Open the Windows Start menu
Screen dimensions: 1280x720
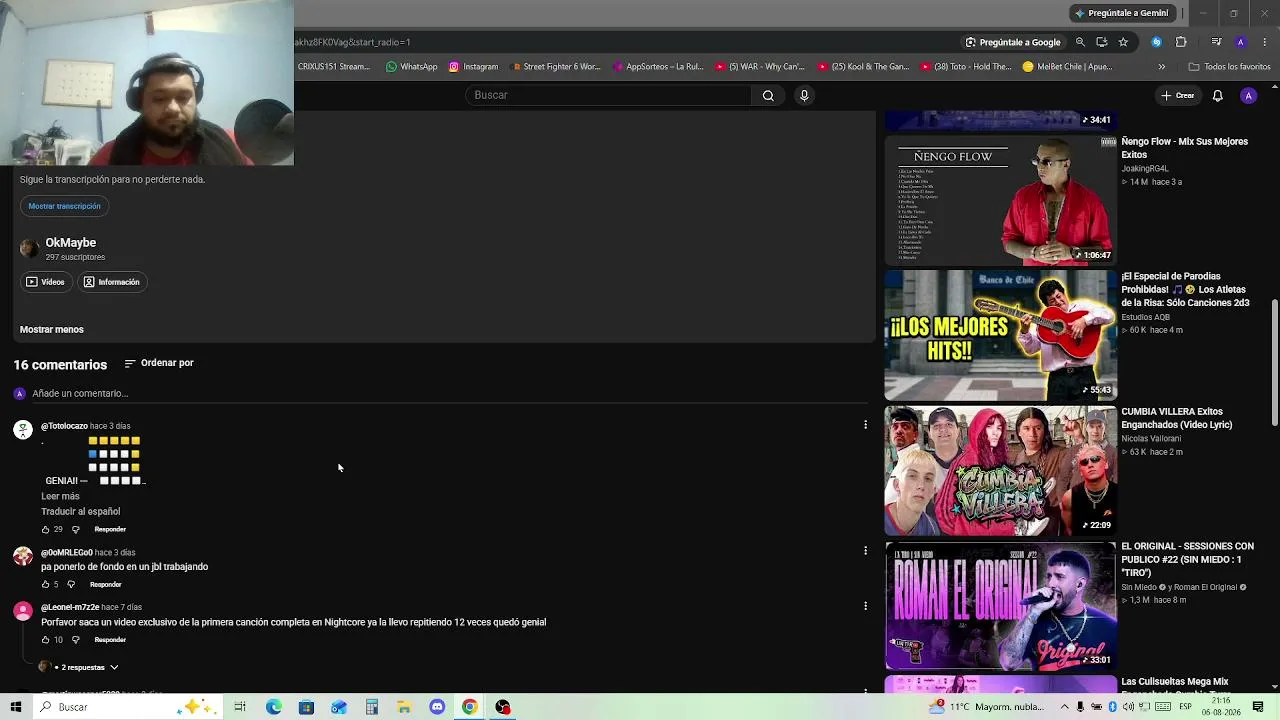click(15, 707)
